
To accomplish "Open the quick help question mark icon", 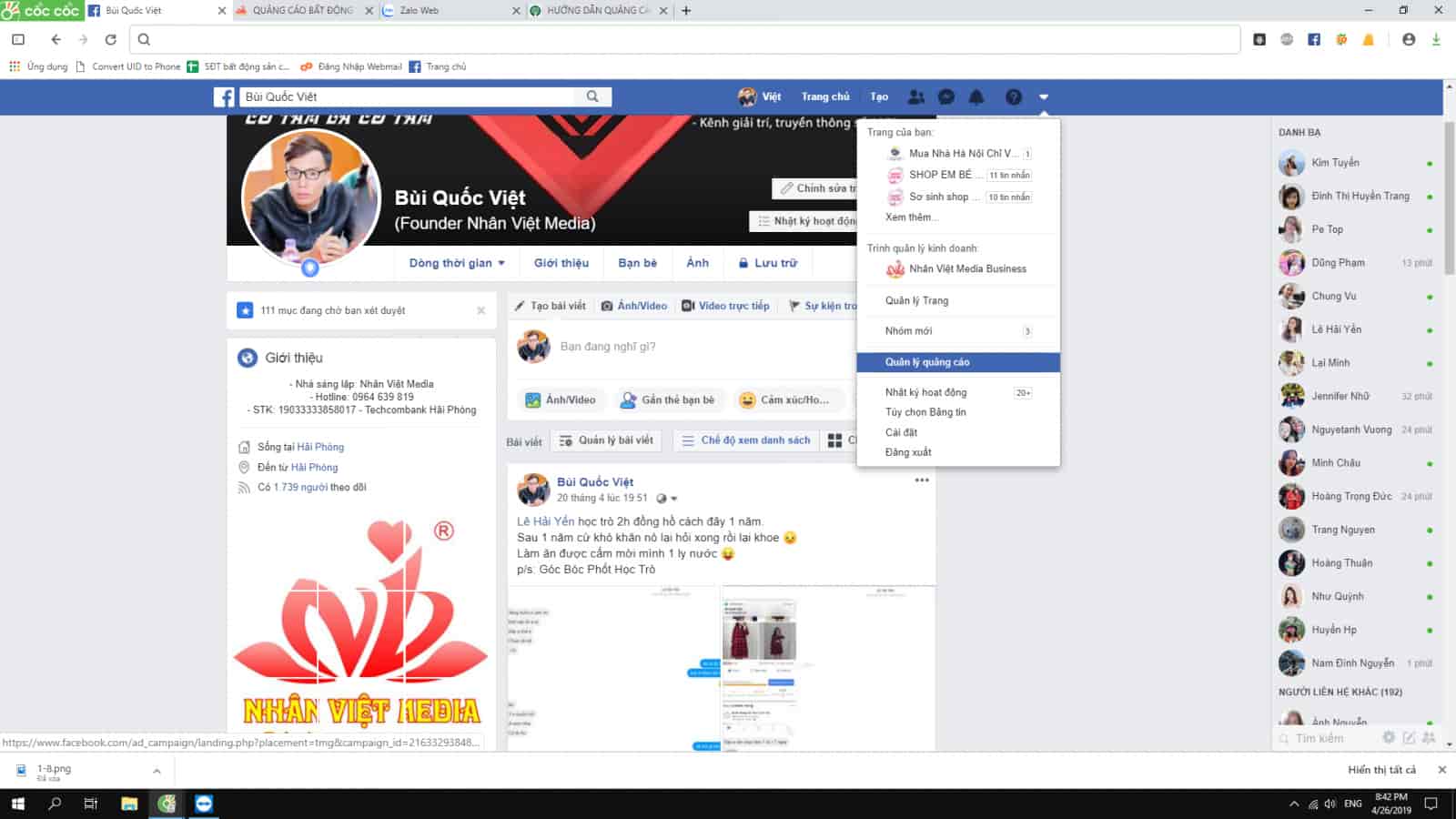I will coord(1013,96).
